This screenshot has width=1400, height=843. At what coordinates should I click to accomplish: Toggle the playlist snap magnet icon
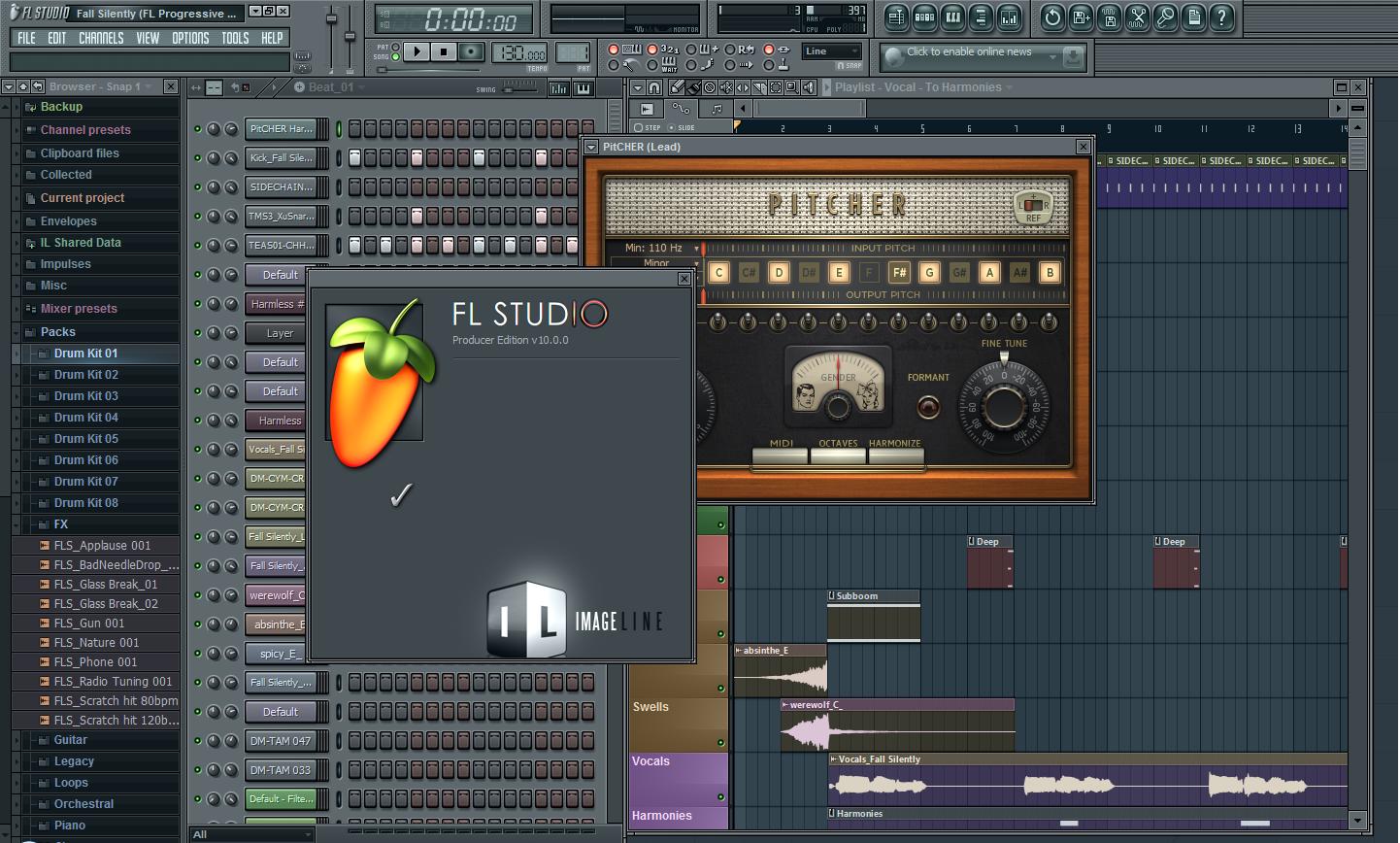(x=654, y=87)
